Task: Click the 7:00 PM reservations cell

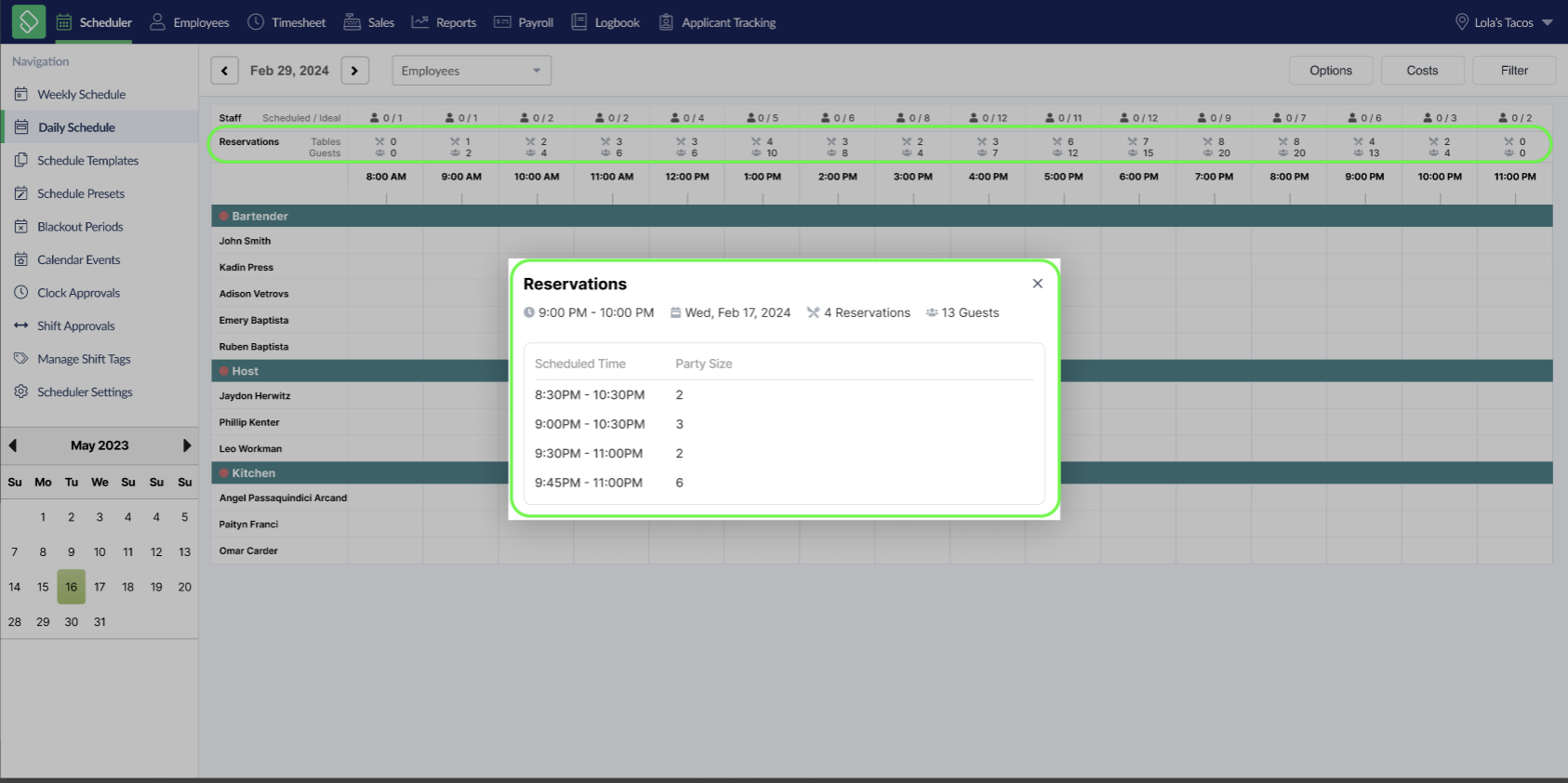Action: [x=1214, y=147]
